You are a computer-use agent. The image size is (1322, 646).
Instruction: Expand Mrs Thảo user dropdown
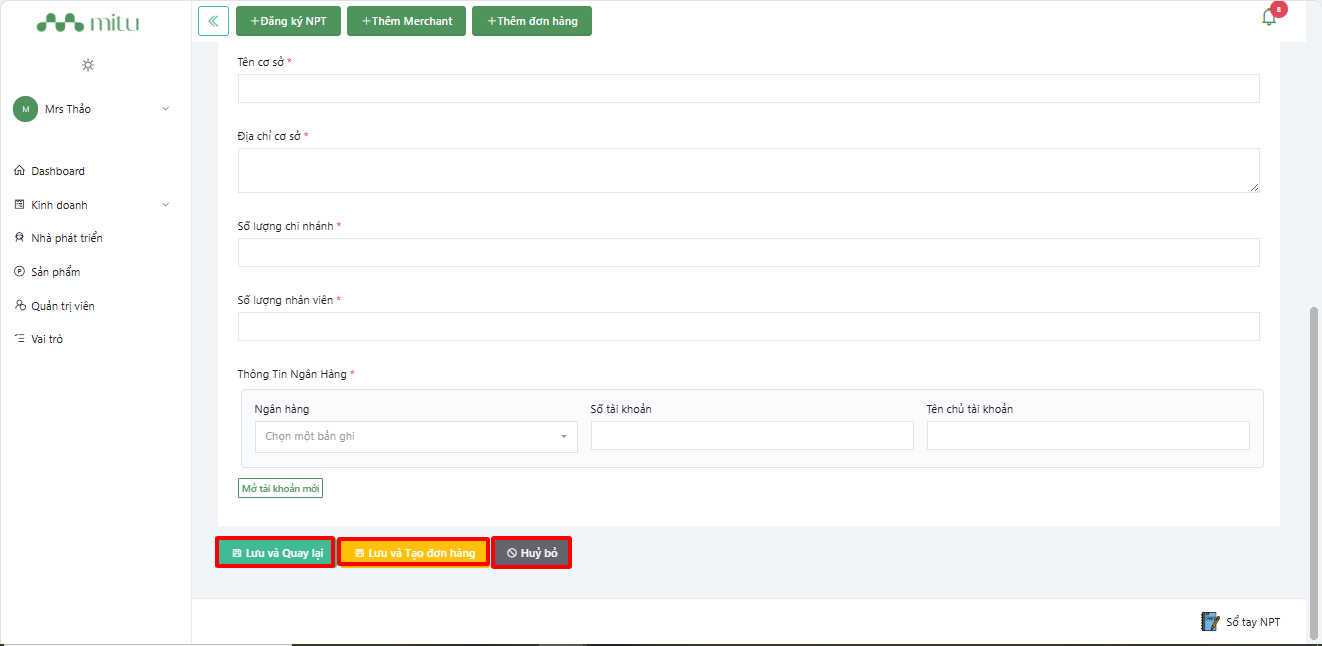(x=165, y=109)
